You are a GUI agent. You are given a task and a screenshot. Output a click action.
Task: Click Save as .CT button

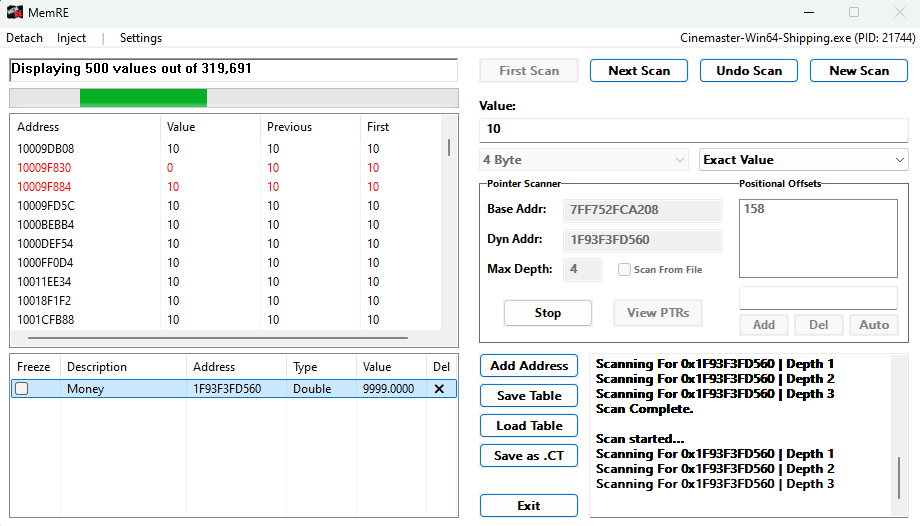click(529, 456)
